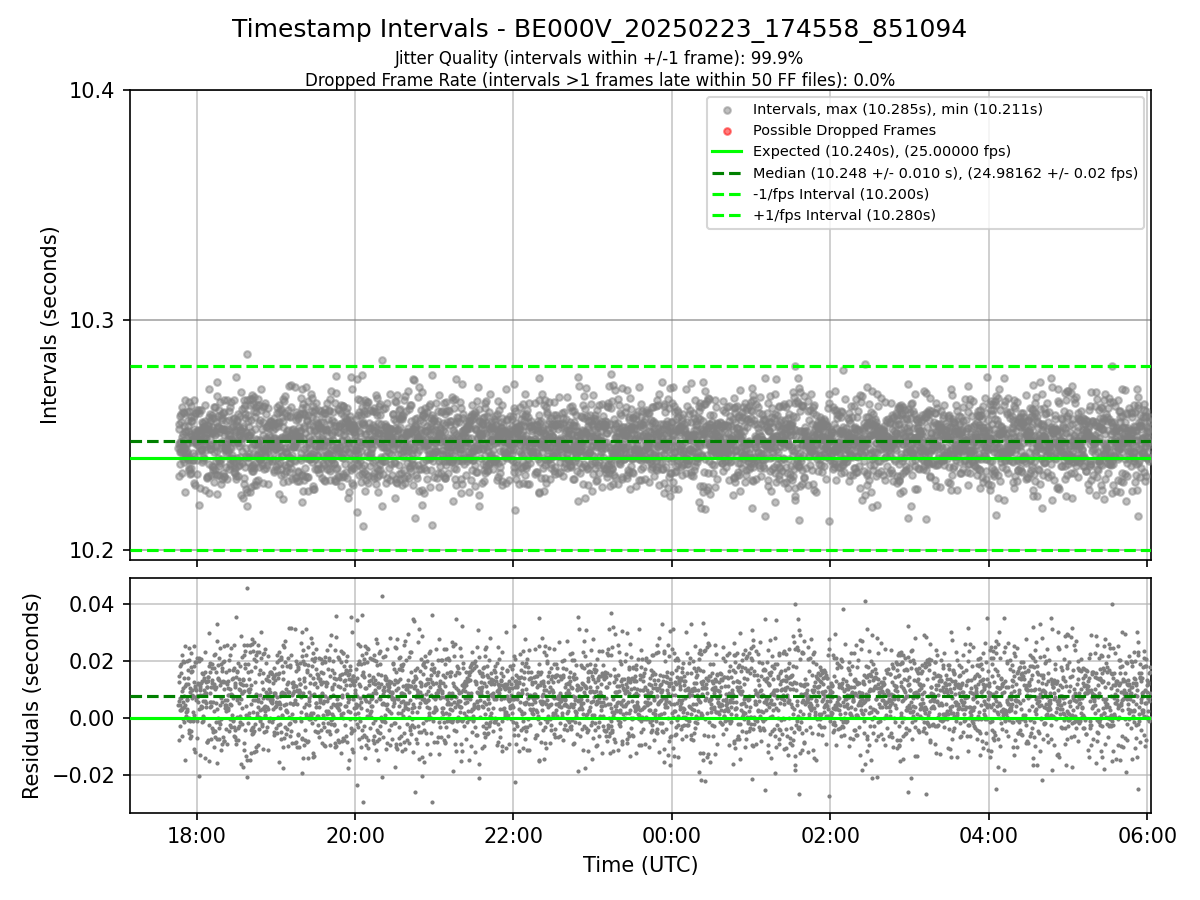Click the 'Dropped Frame Rate' subtitle line showing 0.0%
The image size is (1200, 900).
[599, 80]
